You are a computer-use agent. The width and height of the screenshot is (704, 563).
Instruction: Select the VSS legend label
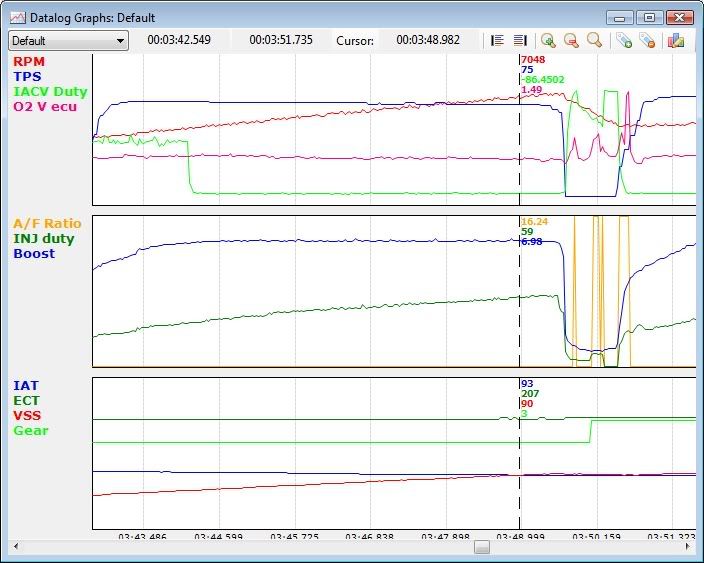pyautogui.click(x=27, y=415)
